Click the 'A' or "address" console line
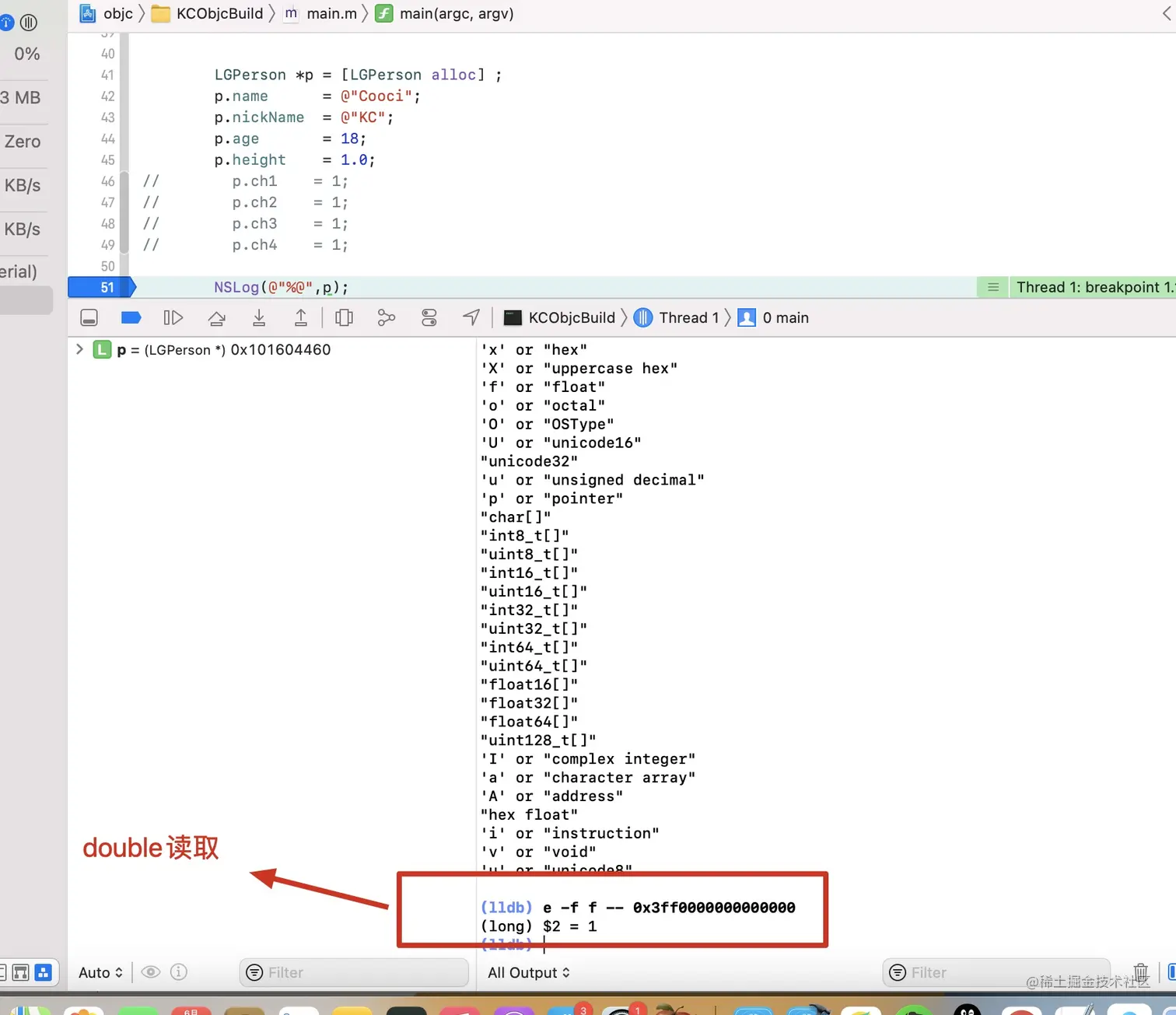Screen dimensions: 1176x1015 point(552,796)
